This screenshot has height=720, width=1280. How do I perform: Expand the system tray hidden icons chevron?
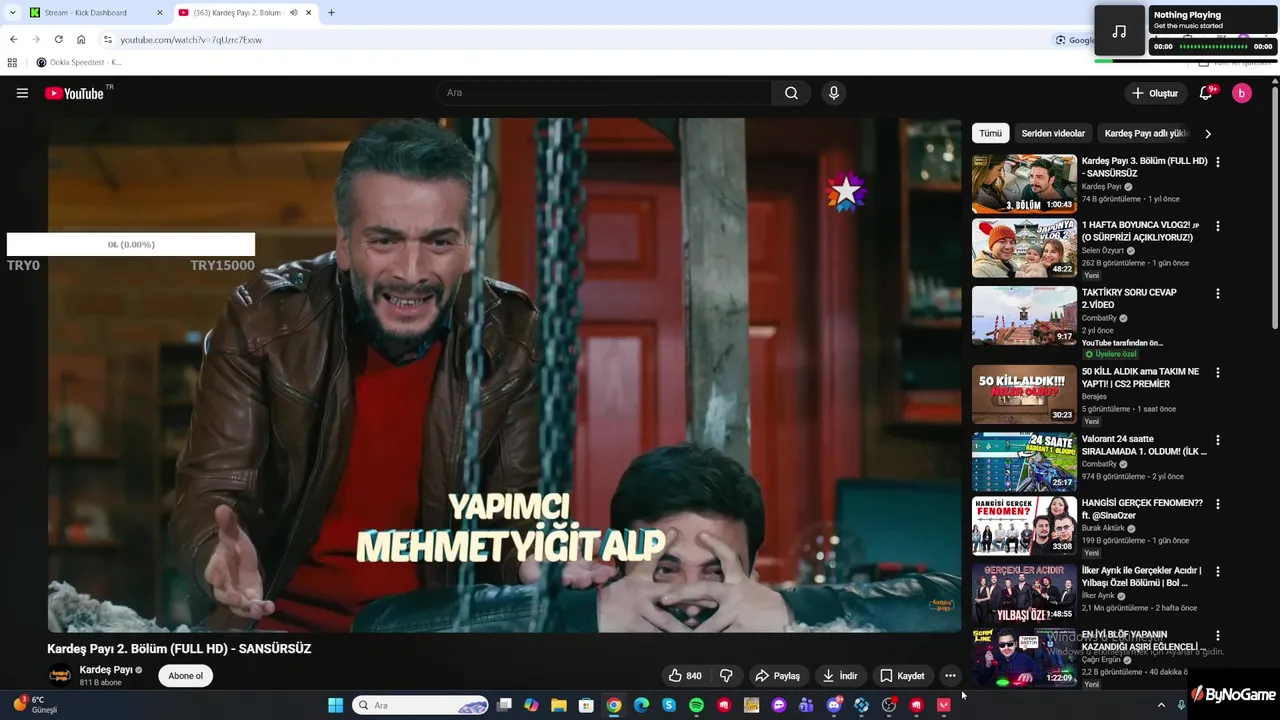tap(1161, 705)
